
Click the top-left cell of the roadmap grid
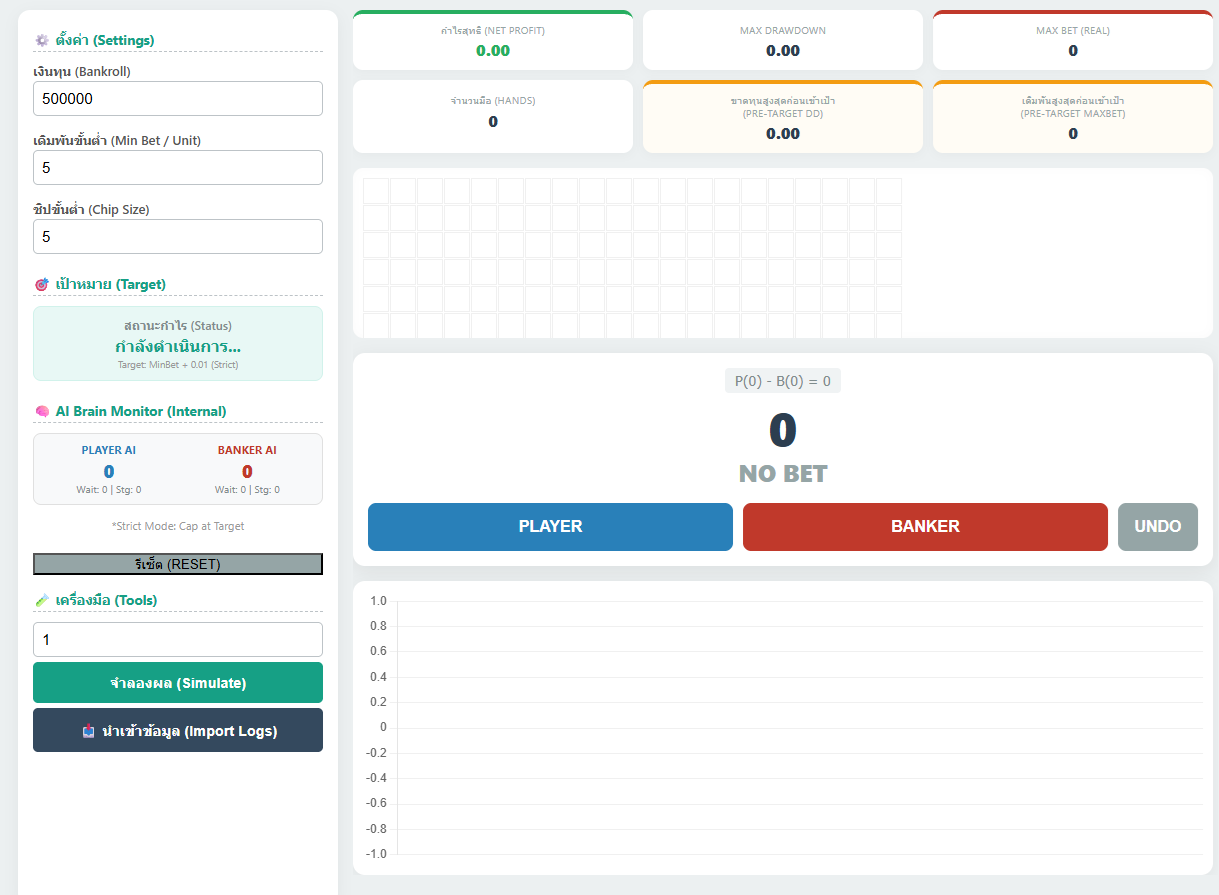(x=376, y=191)
